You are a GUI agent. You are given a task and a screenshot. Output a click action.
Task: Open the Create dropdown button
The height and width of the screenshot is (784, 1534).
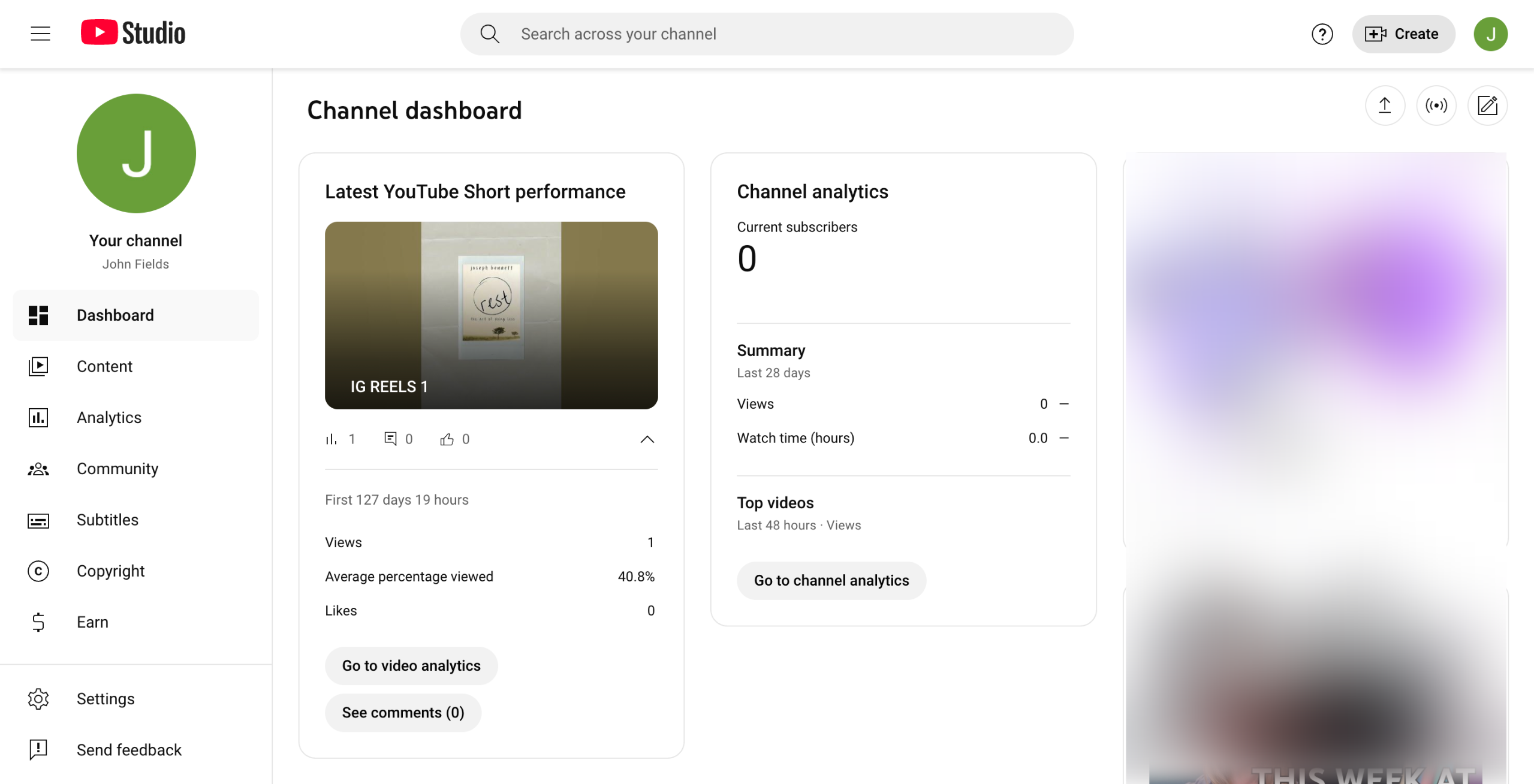tap(1403, 34)
